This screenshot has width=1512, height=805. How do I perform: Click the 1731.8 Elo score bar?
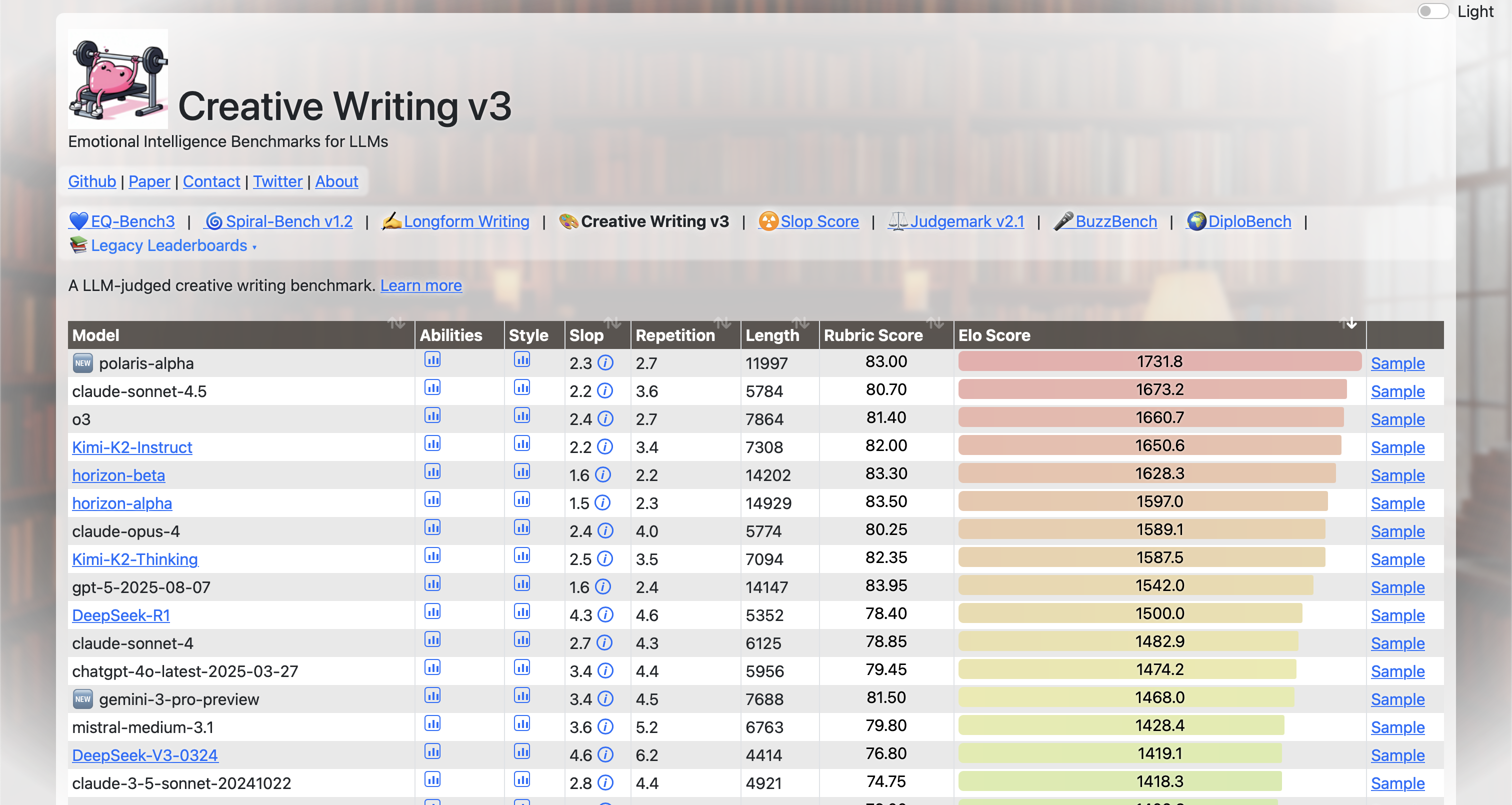pos(1158,361)
